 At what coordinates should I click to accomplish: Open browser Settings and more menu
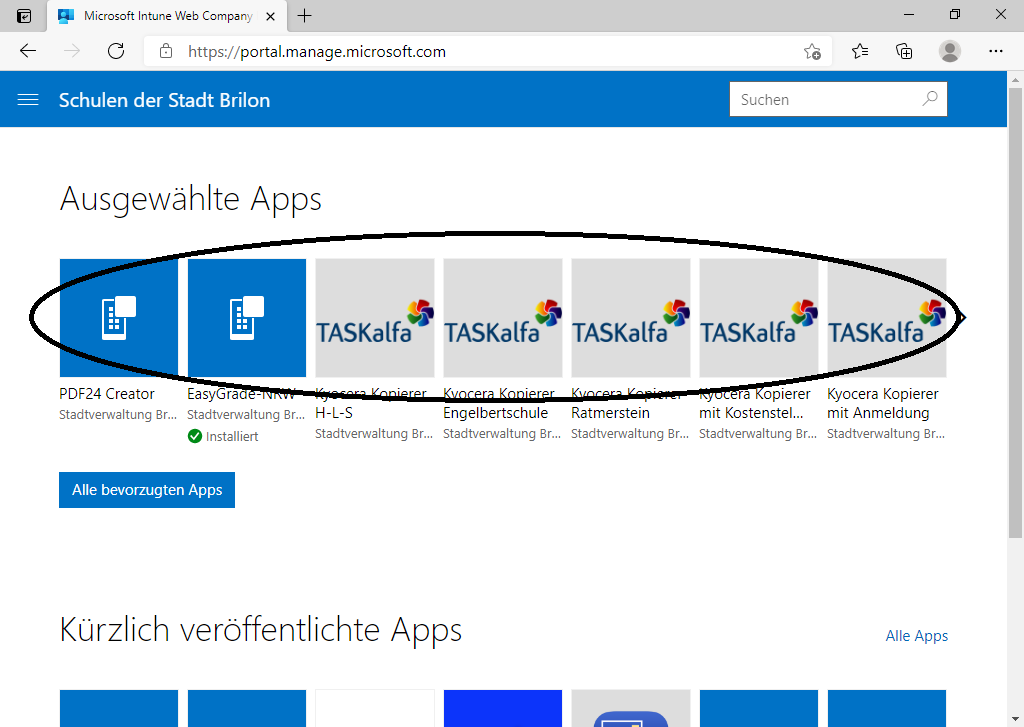(995, 51)
